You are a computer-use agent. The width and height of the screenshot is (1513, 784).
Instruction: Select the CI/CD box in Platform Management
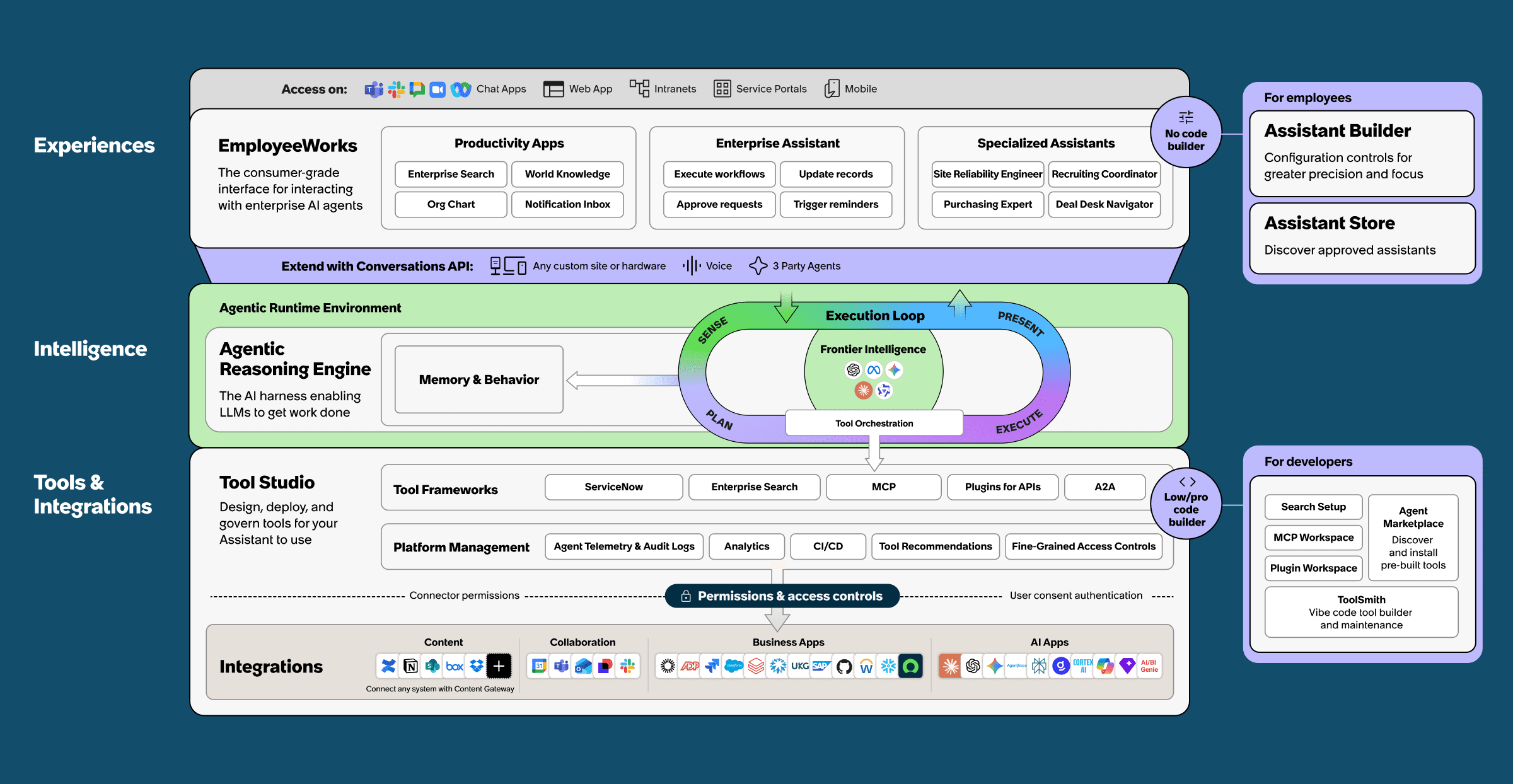coord(828,546)
